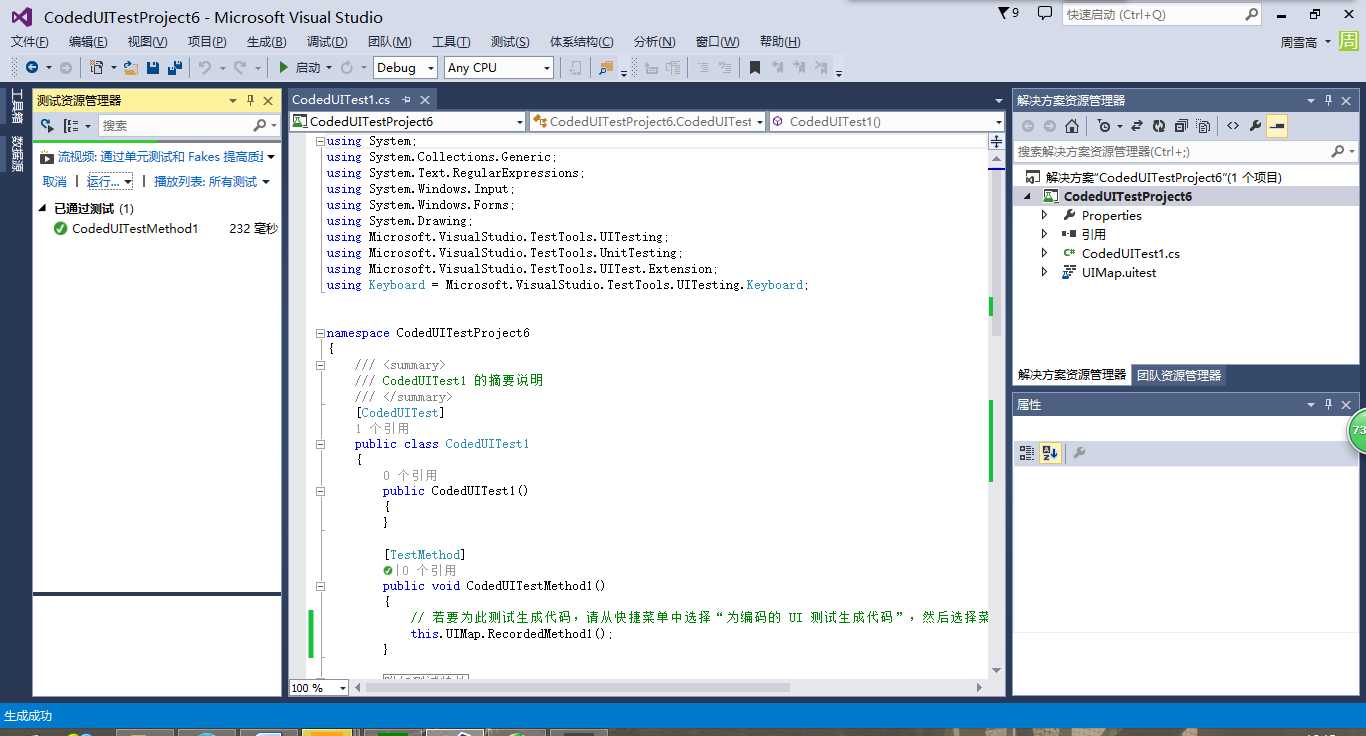Click the editor horizontal scrollbar thumb

[577, 688]
